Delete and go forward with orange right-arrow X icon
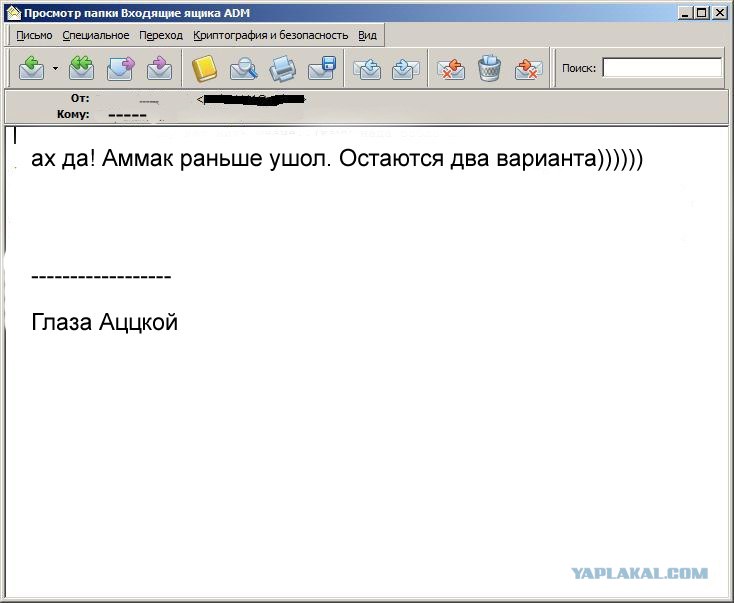Viewport: 734px width, 603px height. tap(528, 69)
